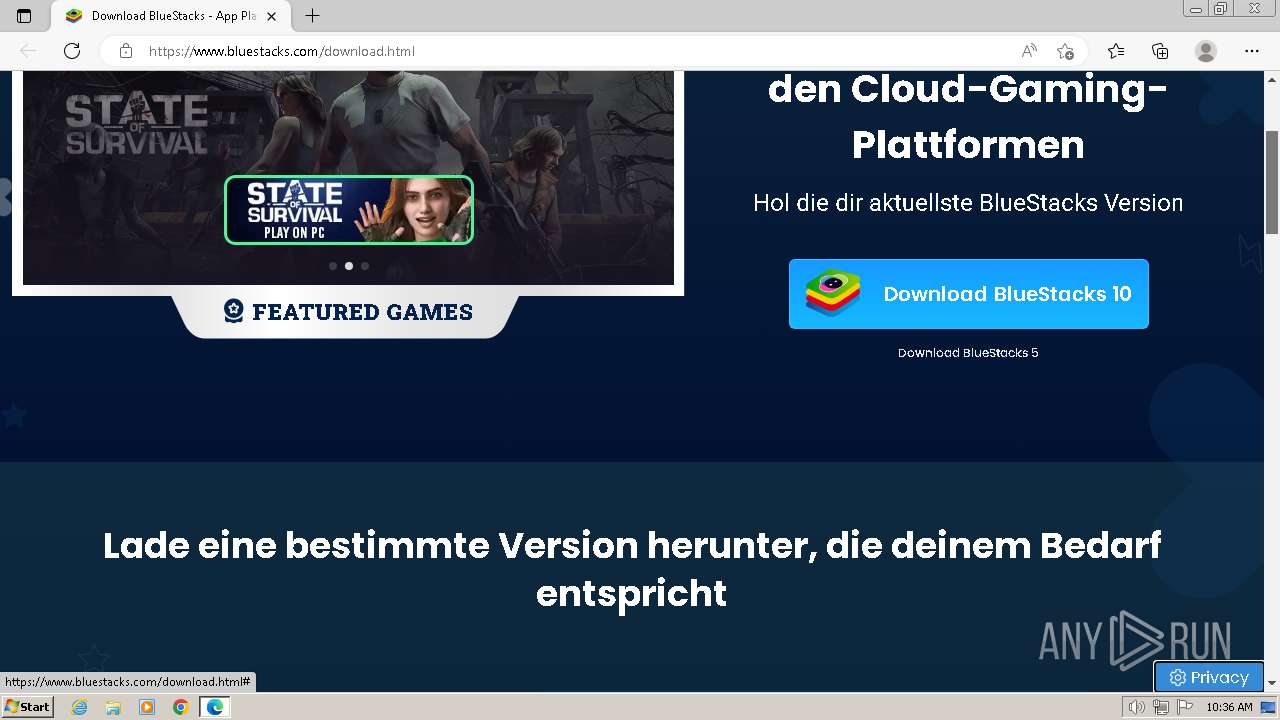Image resolution: width=1280 pixels, height=720 pixels.
Task: Open the Collections panel
Action: [1160, 51]
